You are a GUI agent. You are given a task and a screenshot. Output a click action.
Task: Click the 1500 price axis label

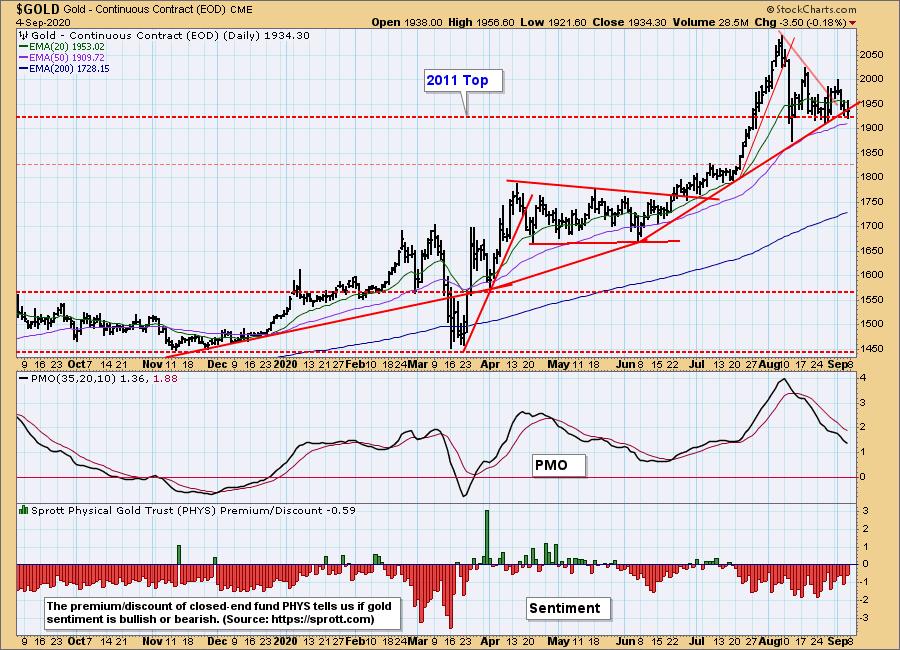pyautogui.click(x=872, y=323)
